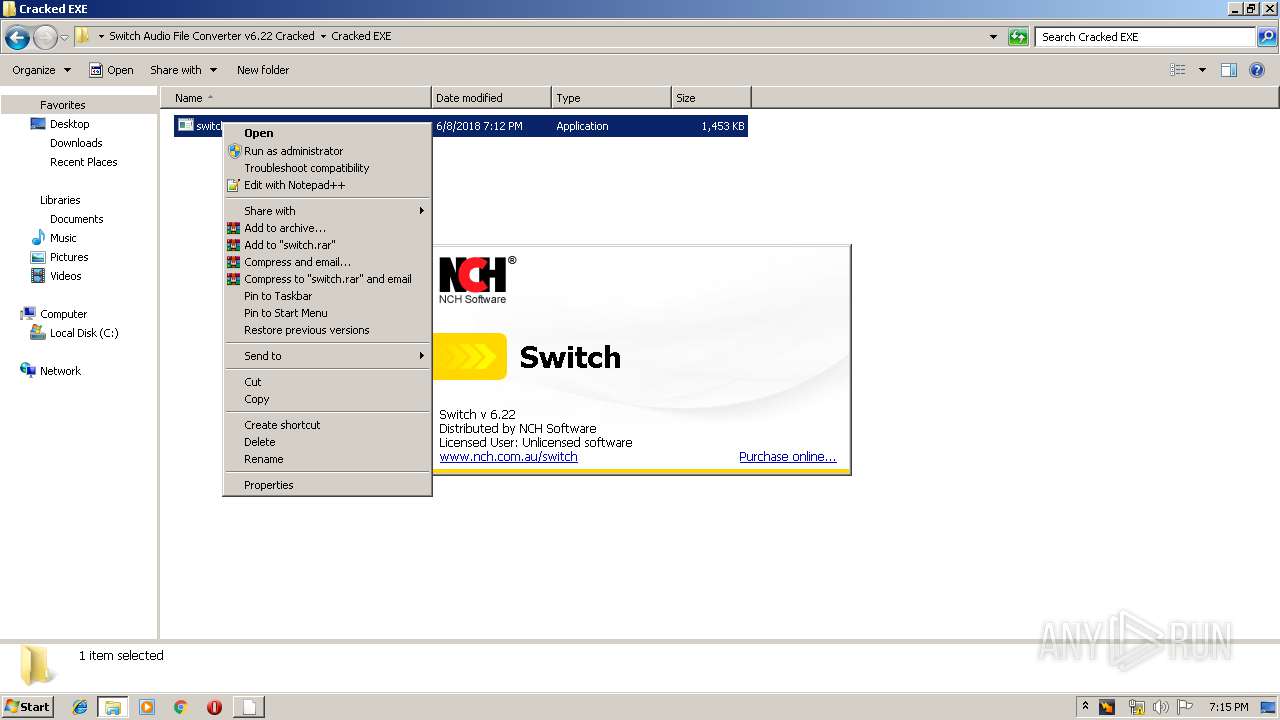
Task: Select the switch application file icon
Action: coord(185,125)
